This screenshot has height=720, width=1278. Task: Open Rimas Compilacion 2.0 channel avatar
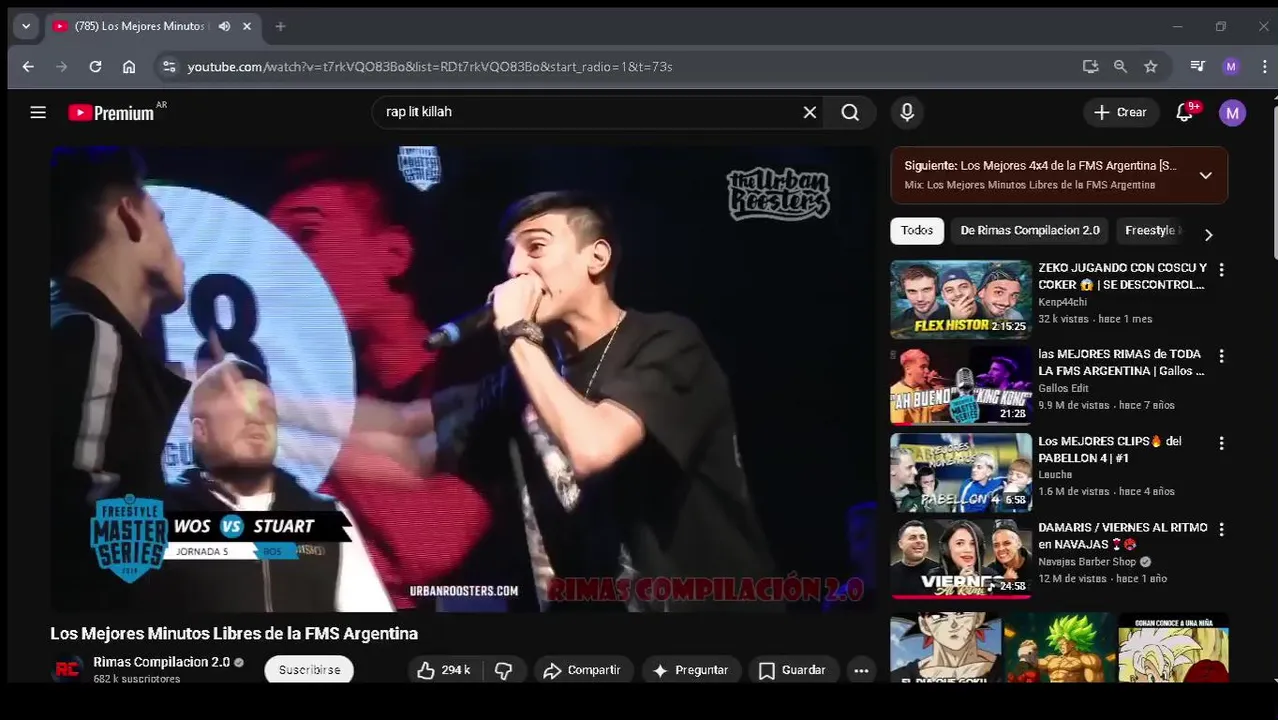pyautogui.click(x=68, y=670)
